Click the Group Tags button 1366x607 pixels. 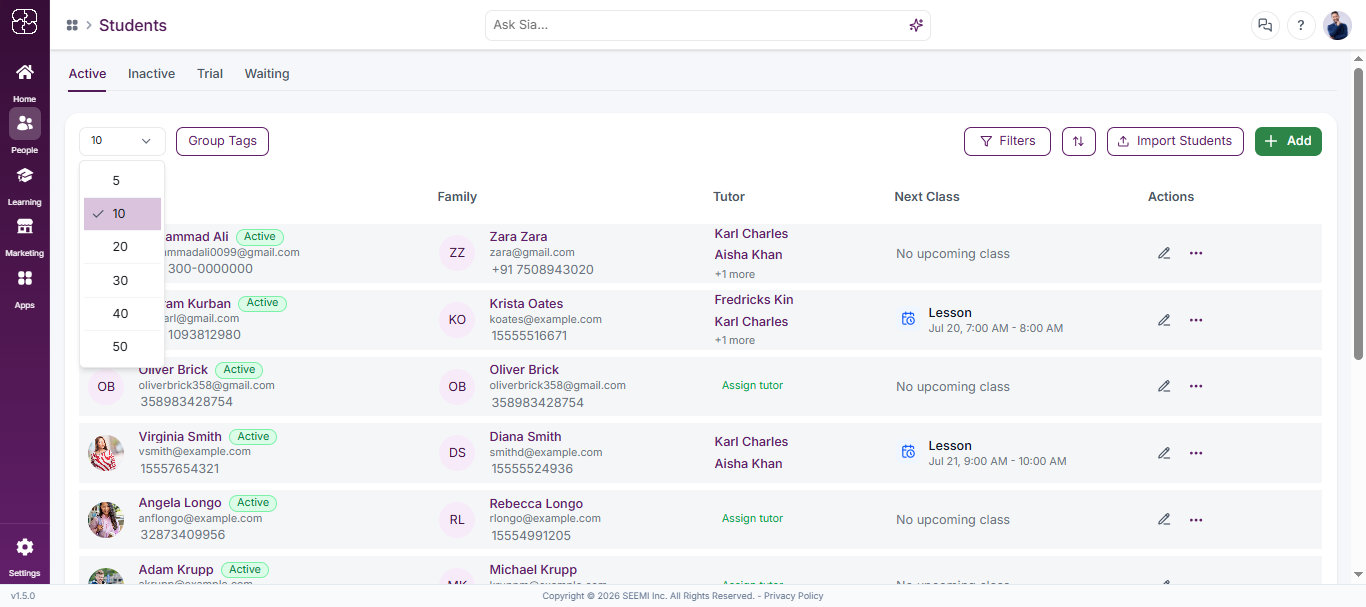(222, 141)
